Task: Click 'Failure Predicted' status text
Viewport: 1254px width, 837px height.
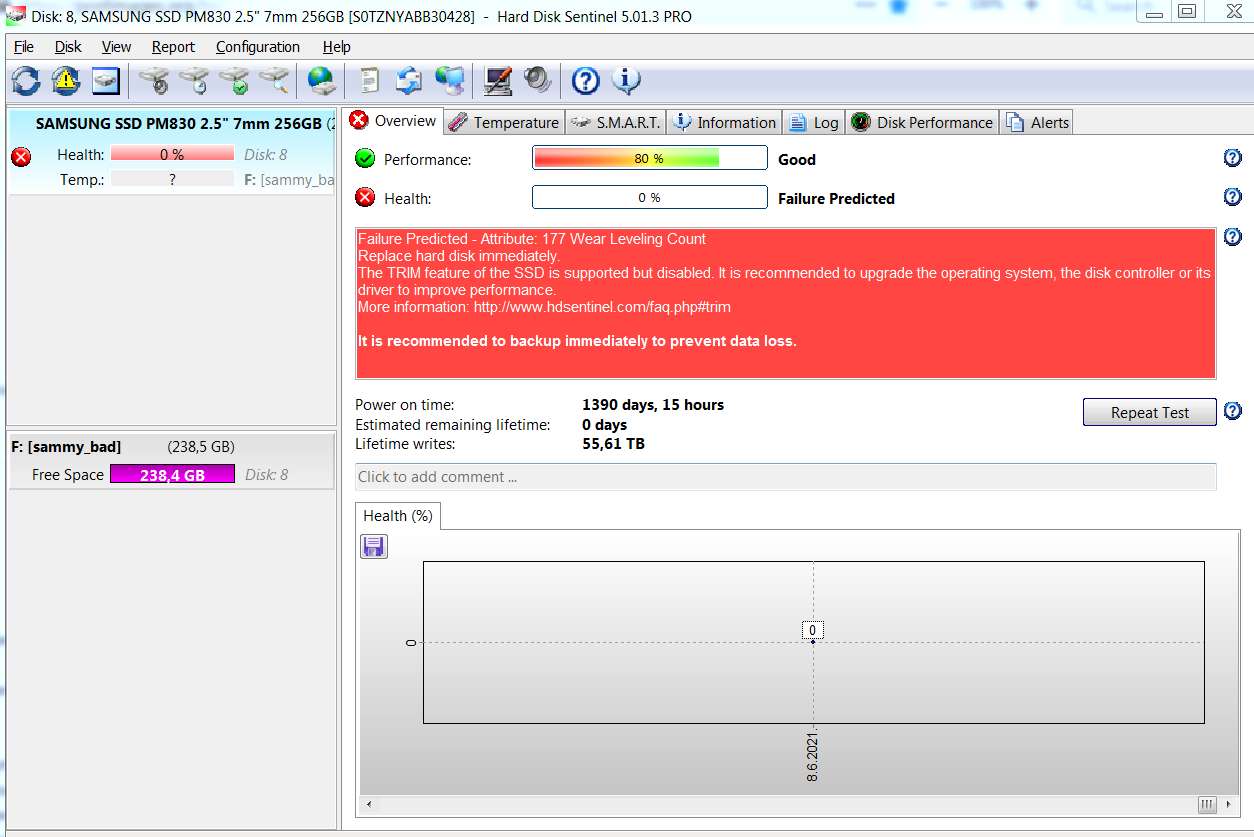Action: click(836, 198)
